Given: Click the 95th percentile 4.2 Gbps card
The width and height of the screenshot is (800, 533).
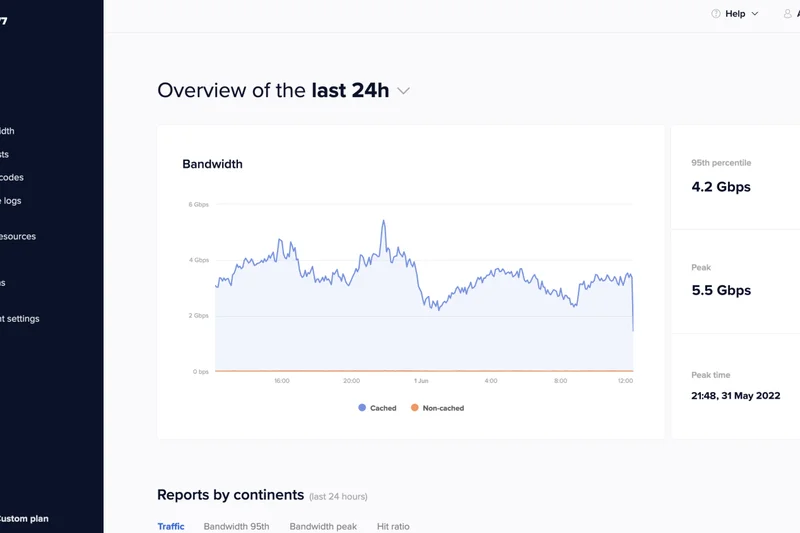Looking at the screenshot, I should [734, 176].
